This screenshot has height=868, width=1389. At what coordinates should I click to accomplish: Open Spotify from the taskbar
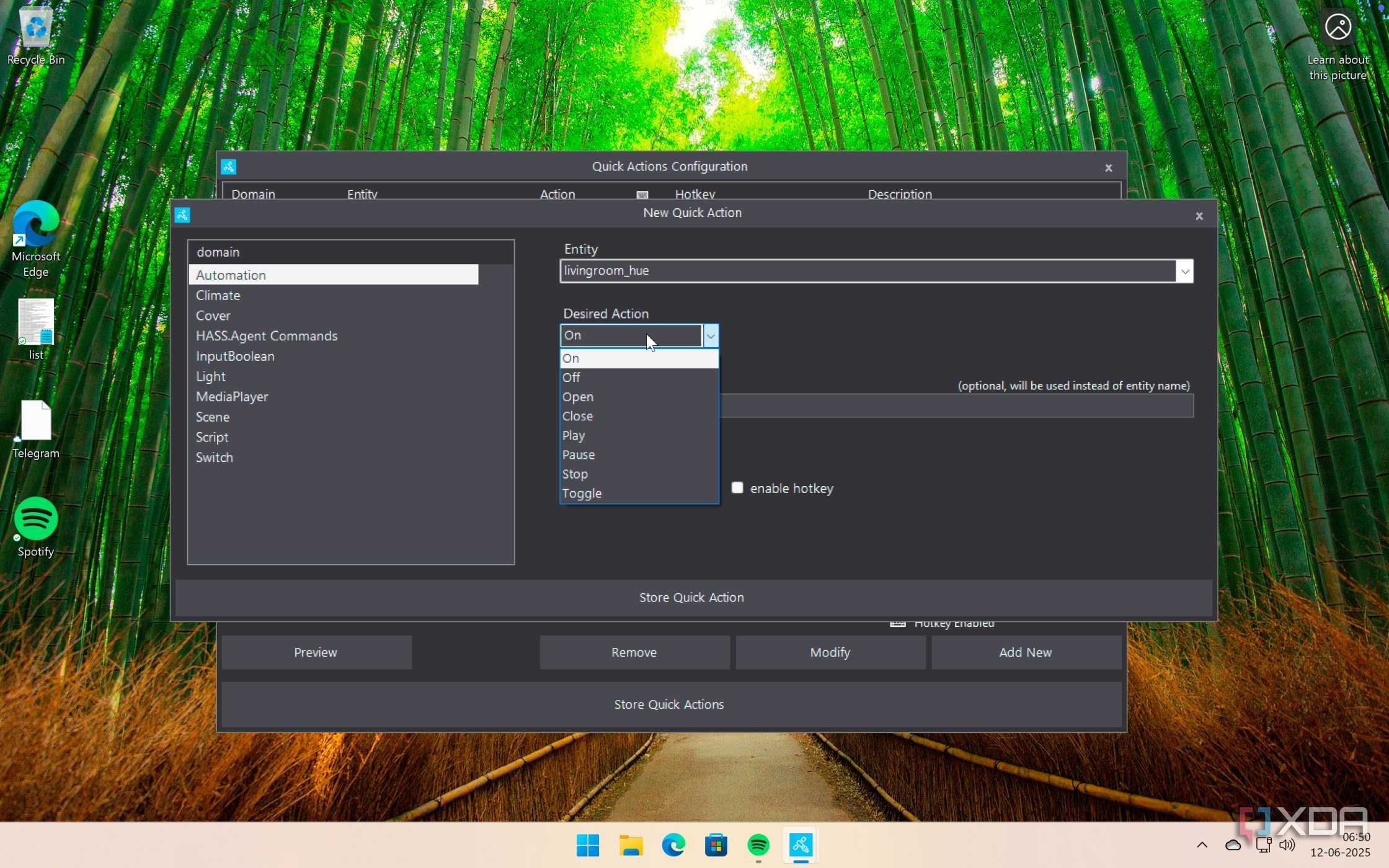(758, 845)
